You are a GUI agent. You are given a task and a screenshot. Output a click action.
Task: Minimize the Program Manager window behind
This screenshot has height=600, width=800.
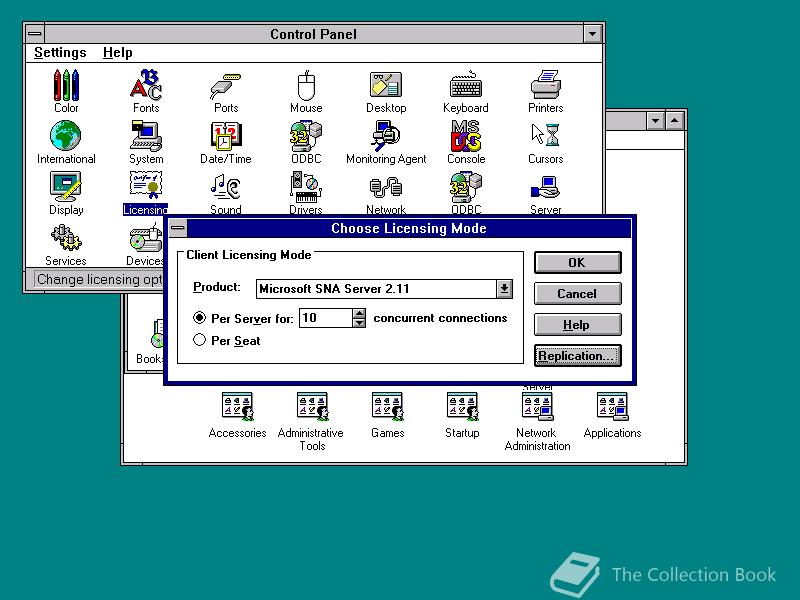[656, 121]
